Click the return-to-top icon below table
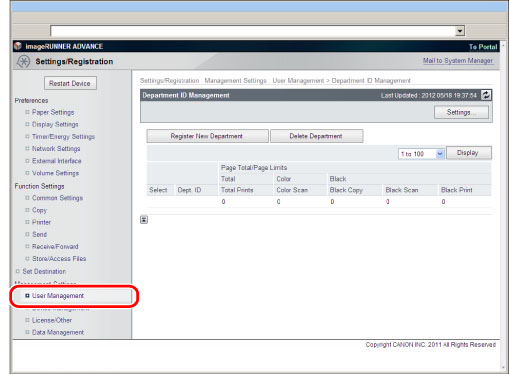The image size is (509, 374). 144,220
